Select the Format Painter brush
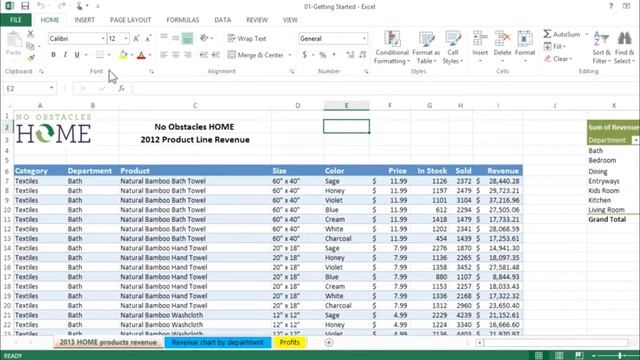The width and height of the screenshot is (640, 360). (31, 58)
